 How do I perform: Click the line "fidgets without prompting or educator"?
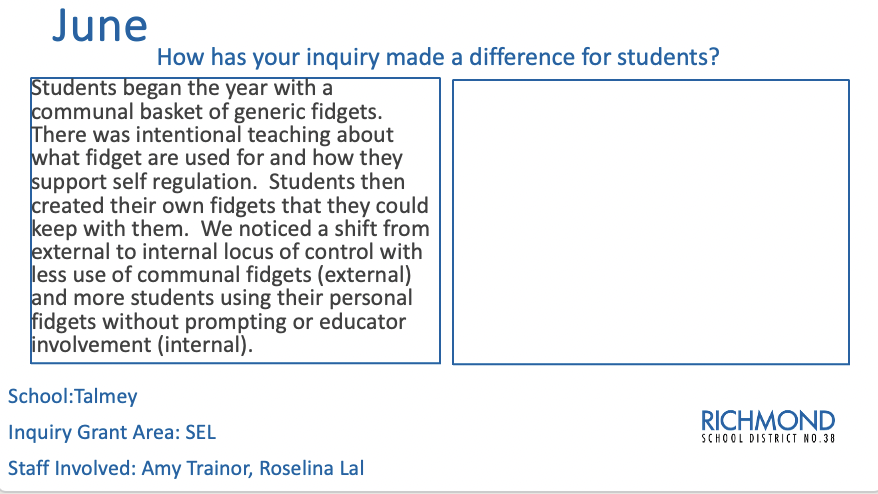[x=218, y=322]
